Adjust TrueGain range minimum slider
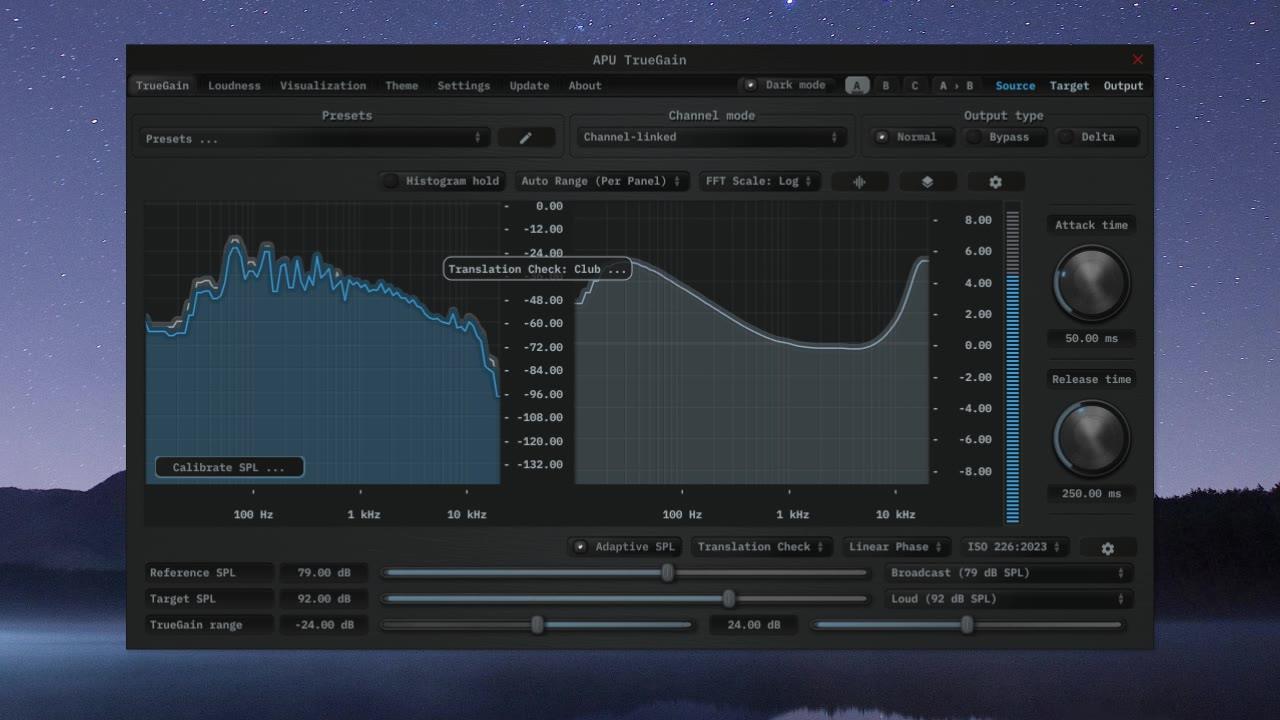The image size is (1280, 720). tap(537, 625)
